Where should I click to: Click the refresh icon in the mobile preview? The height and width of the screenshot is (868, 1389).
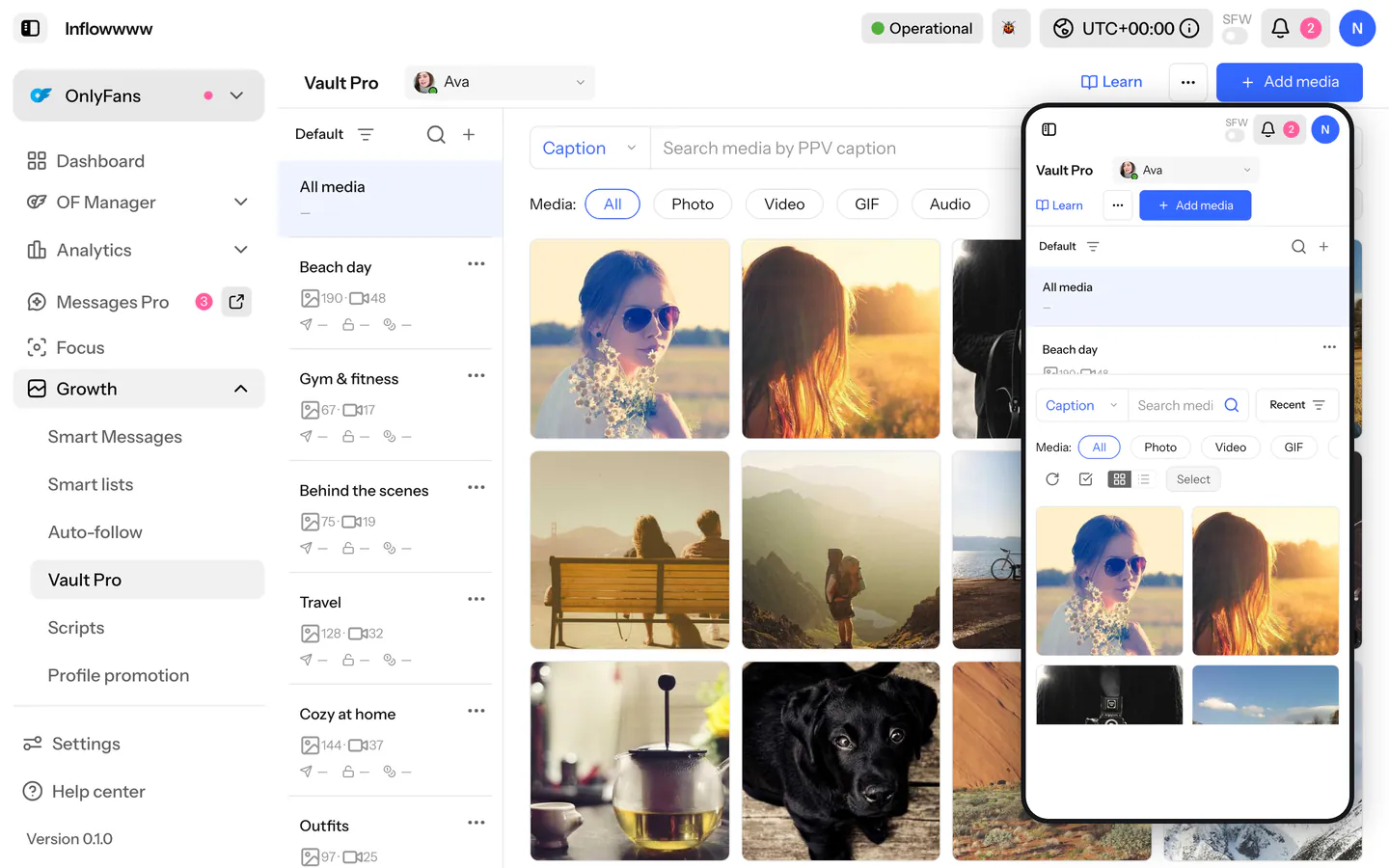1052,479
